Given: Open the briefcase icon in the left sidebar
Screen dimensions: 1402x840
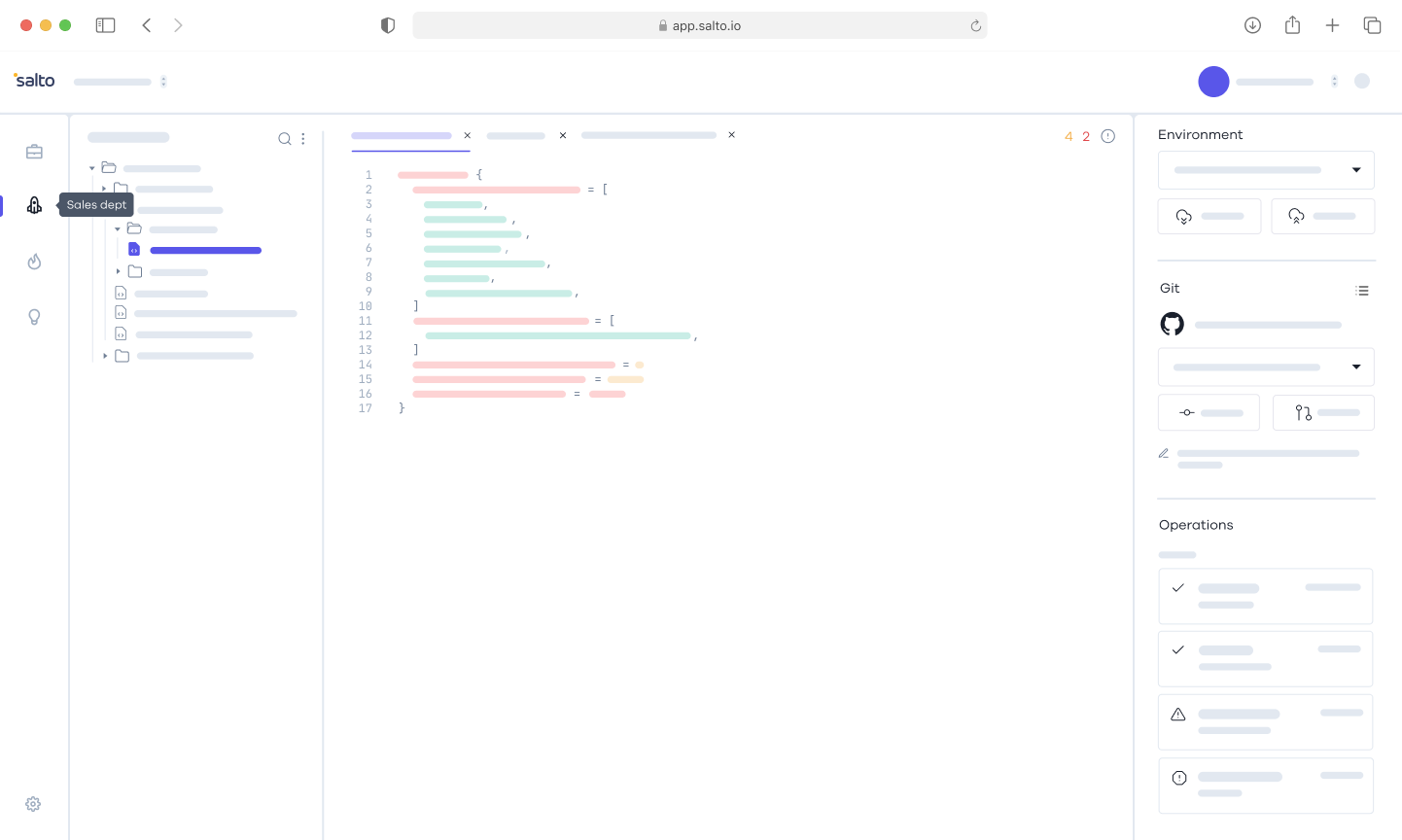Looking at the screenshot, I should point(34,152).
